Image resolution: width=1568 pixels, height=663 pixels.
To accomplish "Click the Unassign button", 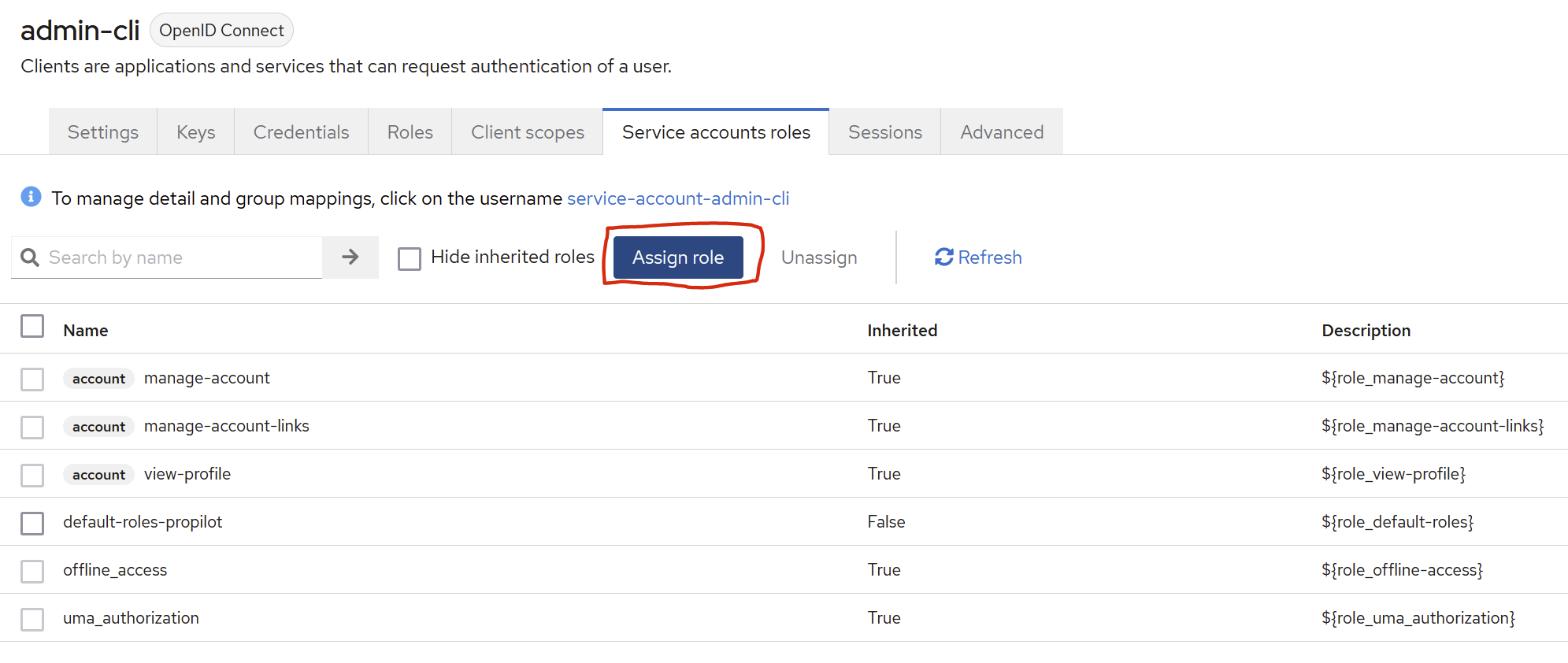I will [x=819, y=257].
